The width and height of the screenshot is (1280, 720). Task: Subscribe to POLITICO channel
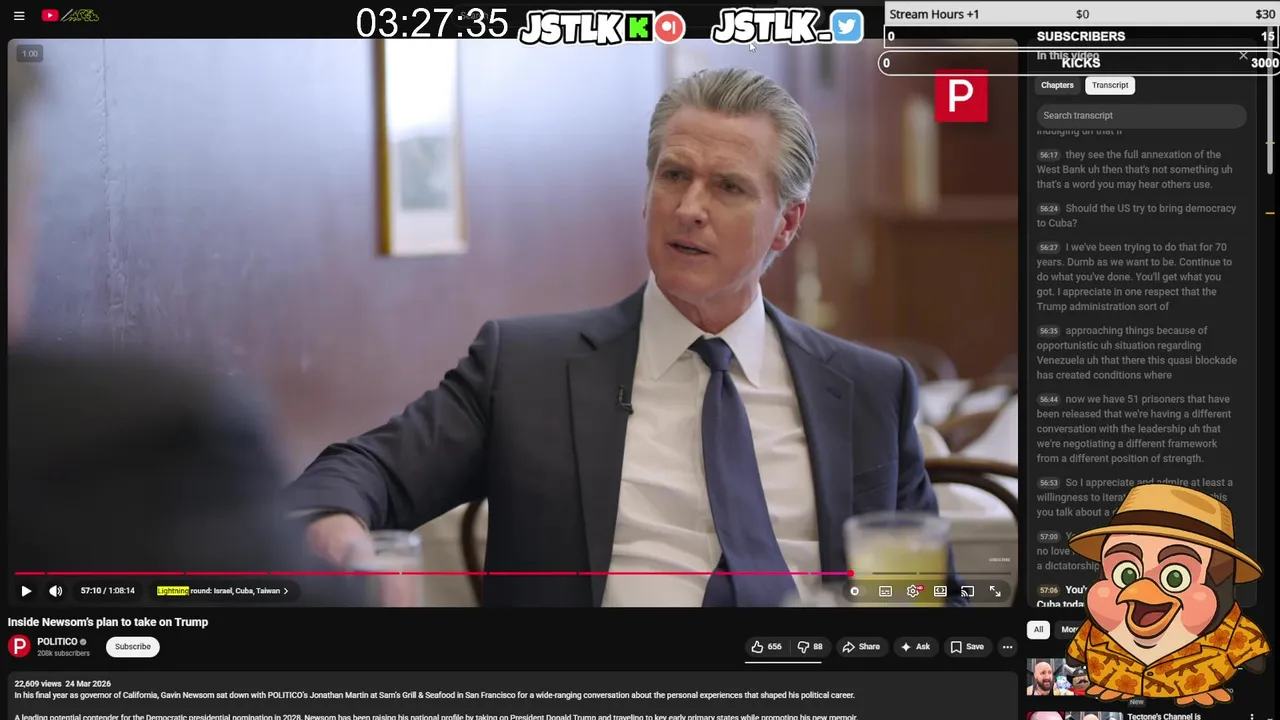tap(132, 647)
